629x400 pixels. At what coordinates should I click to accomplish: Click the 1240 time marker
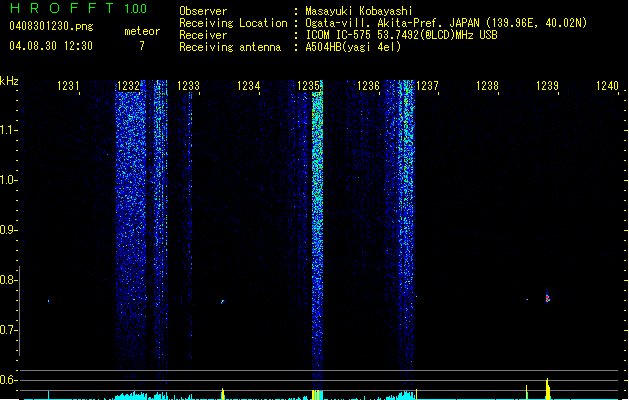607,86
